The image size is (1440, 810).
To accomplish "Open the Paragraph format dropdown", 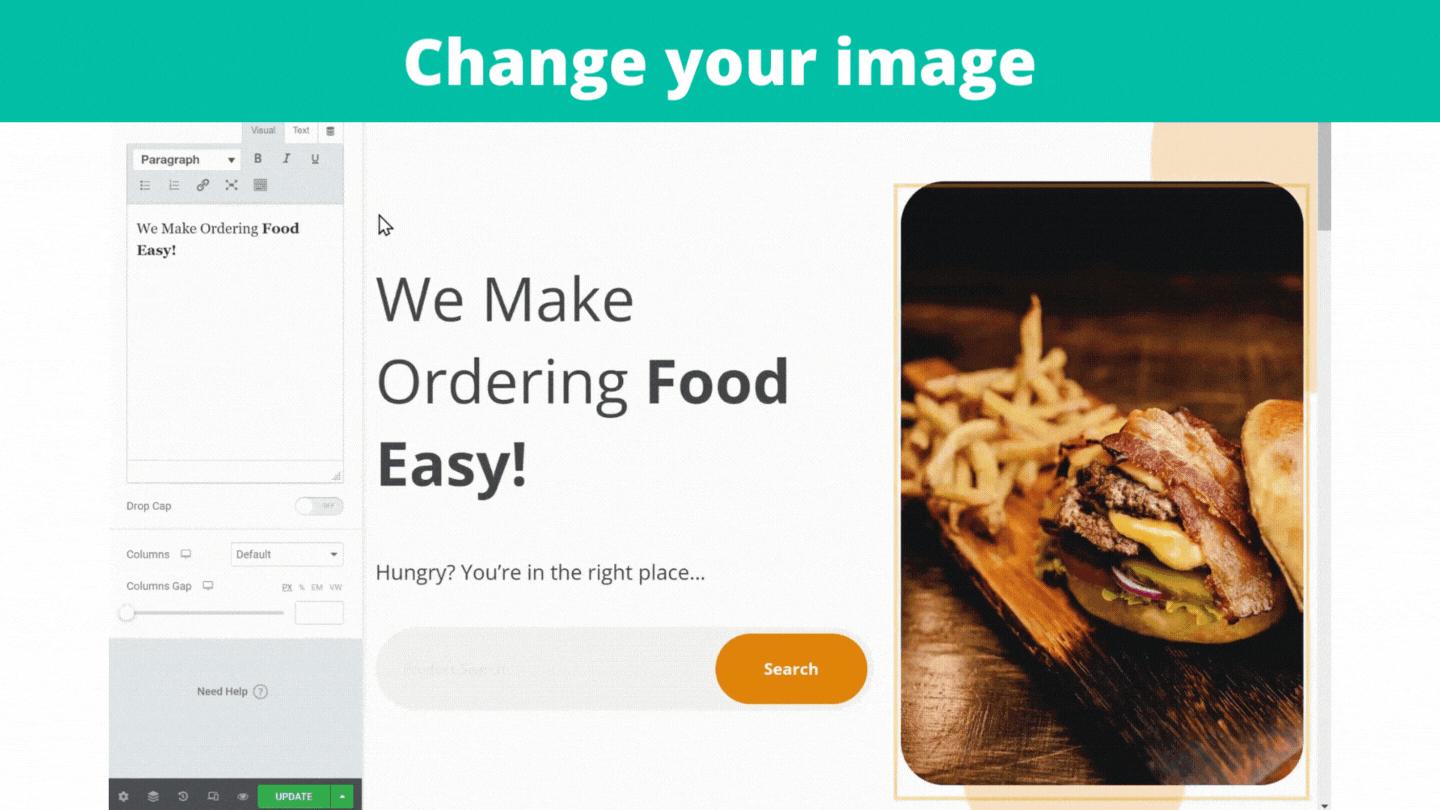I will [x=187, y=160].
